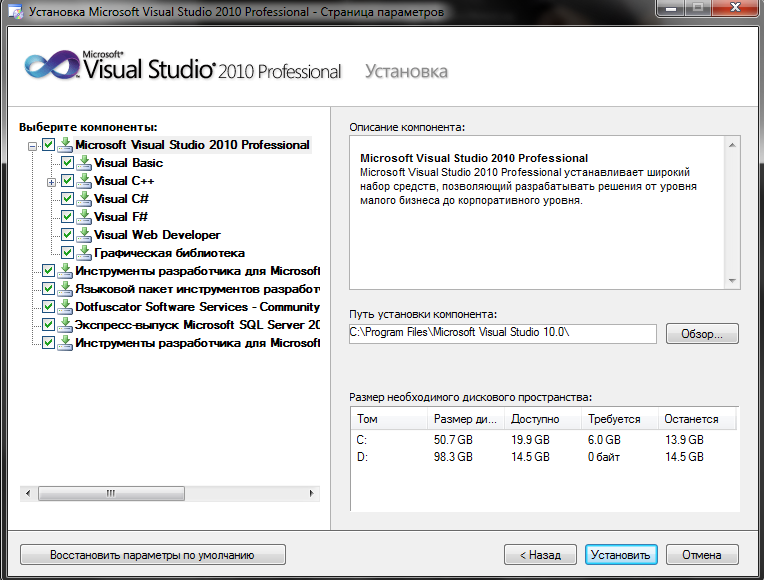This screenshot has width=764, height=580.
Task: Click horizontal scrollbar thumb of component tree
Action: 112,493
